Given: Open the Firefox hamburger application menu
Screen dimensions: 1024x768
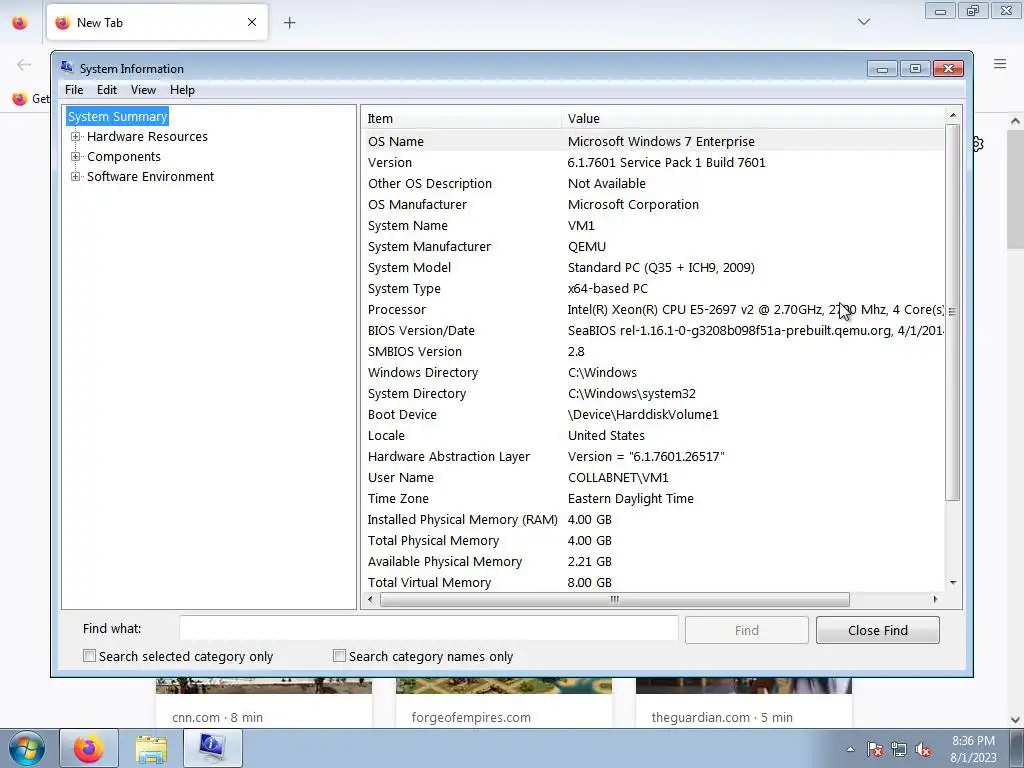Looking at the screenshot, I should [1000, 63].
